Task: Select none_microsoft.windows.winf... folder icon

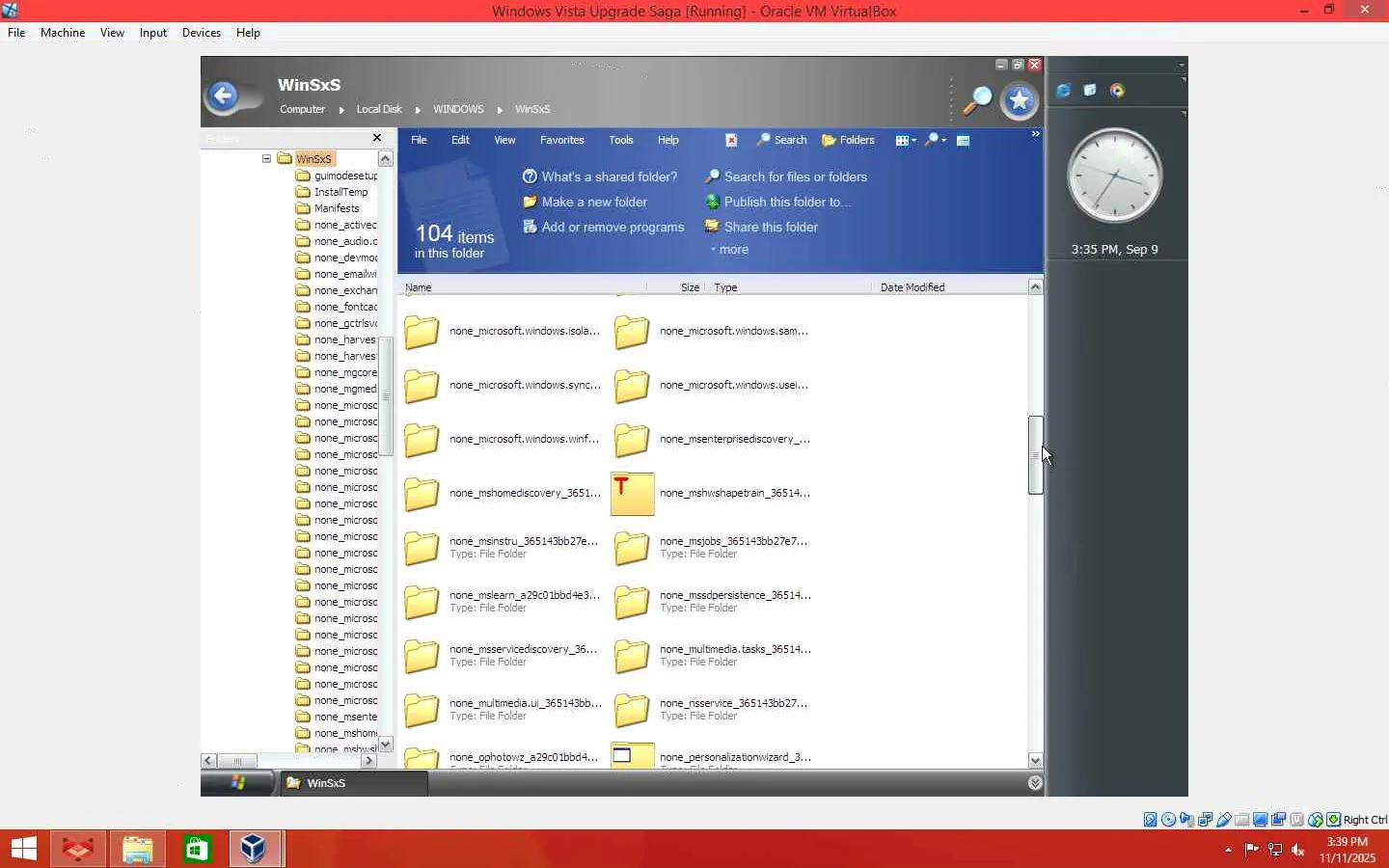Action: [422, 440]
